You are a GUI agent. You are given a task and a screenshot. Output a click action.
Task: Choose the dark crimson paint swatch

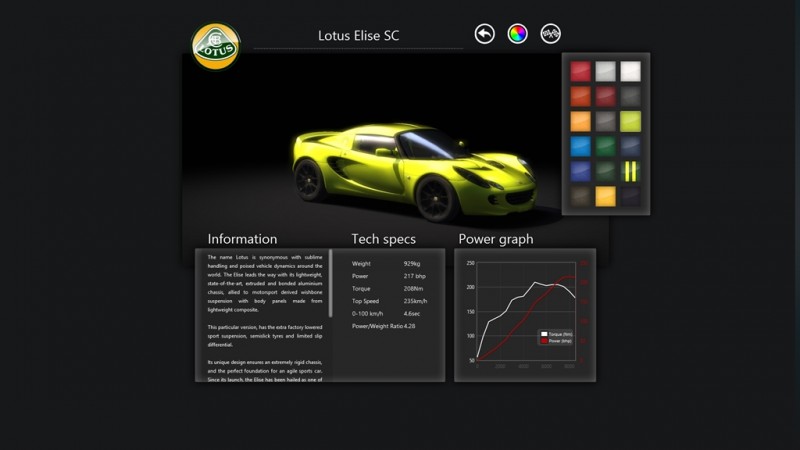(x=606, y=96)
